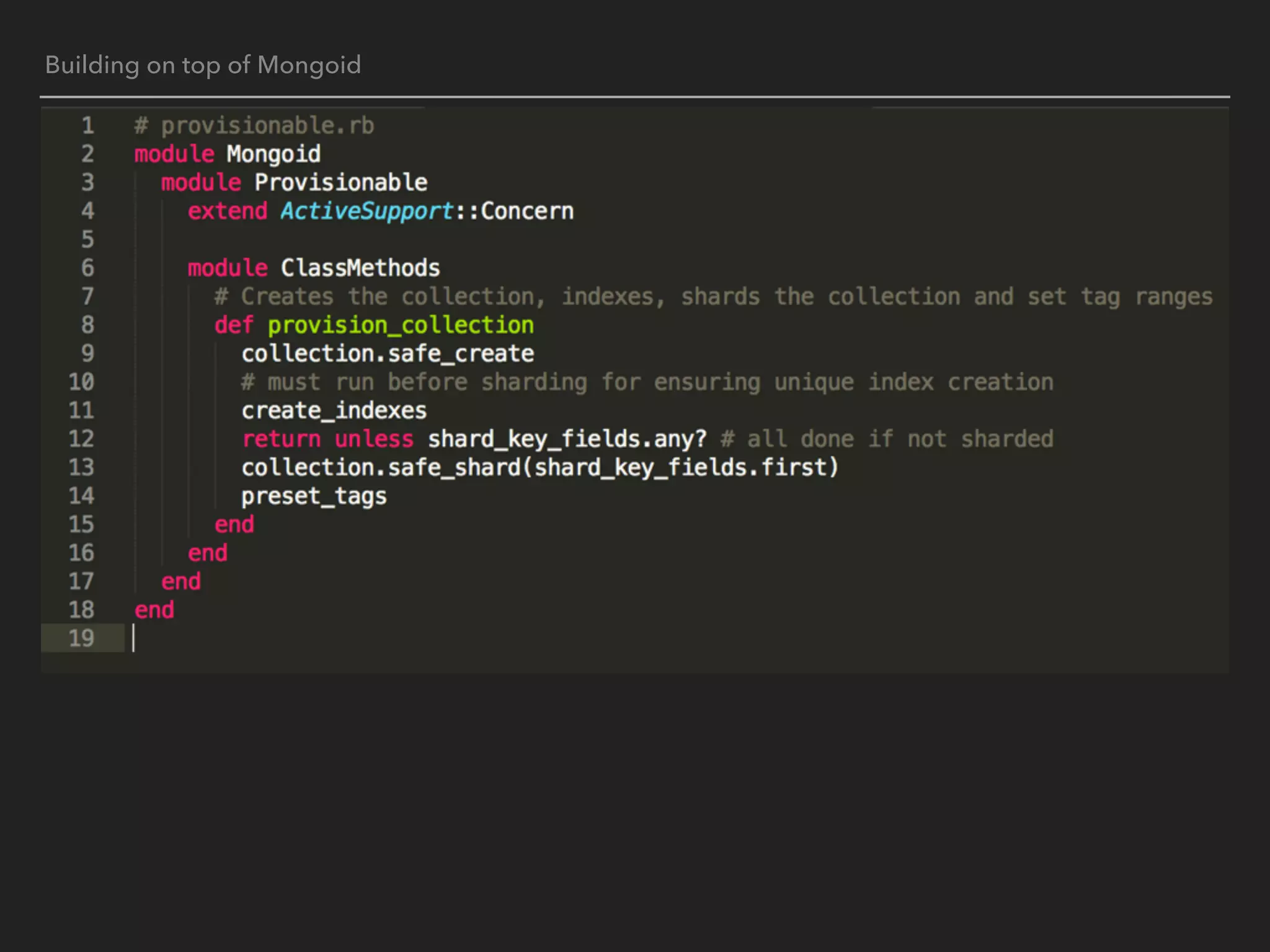Click the provisionable.rb comment on line 1

pyautogui.click(x=254, y=126)
